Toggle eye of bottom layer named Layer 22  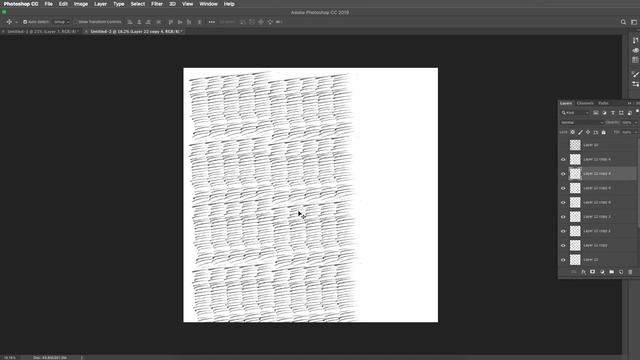pos(563,260)
